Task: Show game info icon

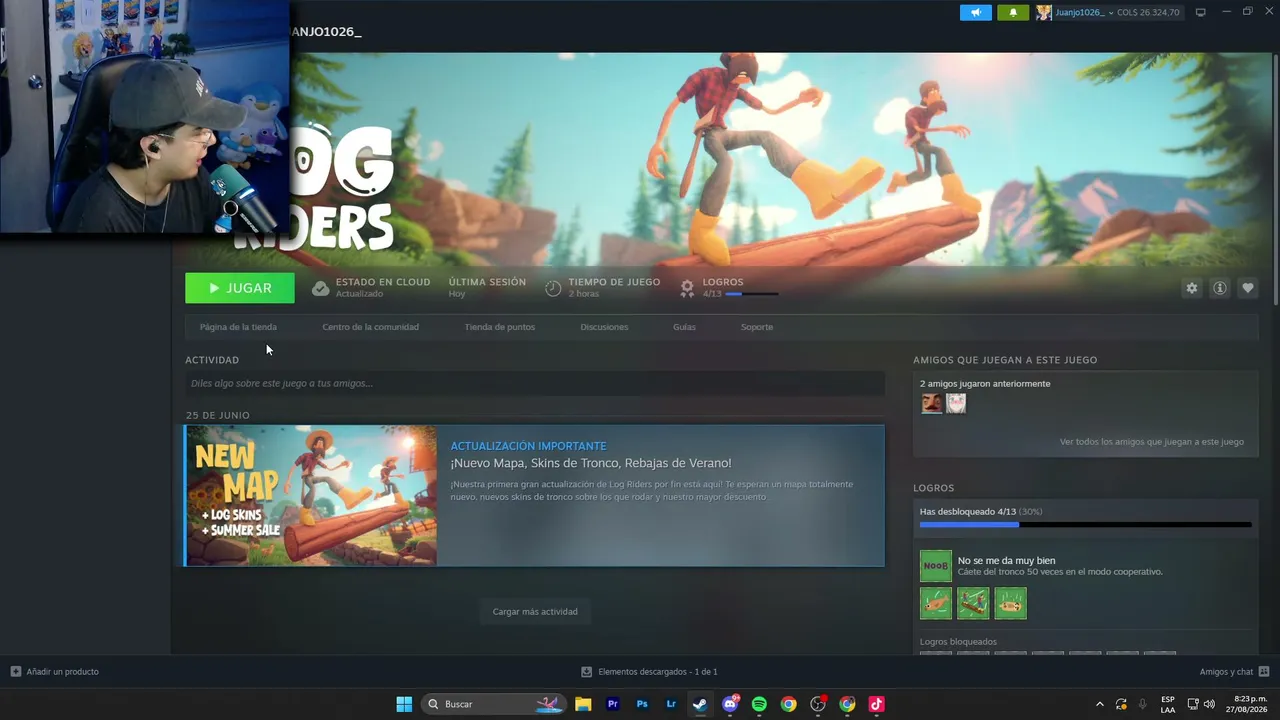Action: tap(1220, 288)
